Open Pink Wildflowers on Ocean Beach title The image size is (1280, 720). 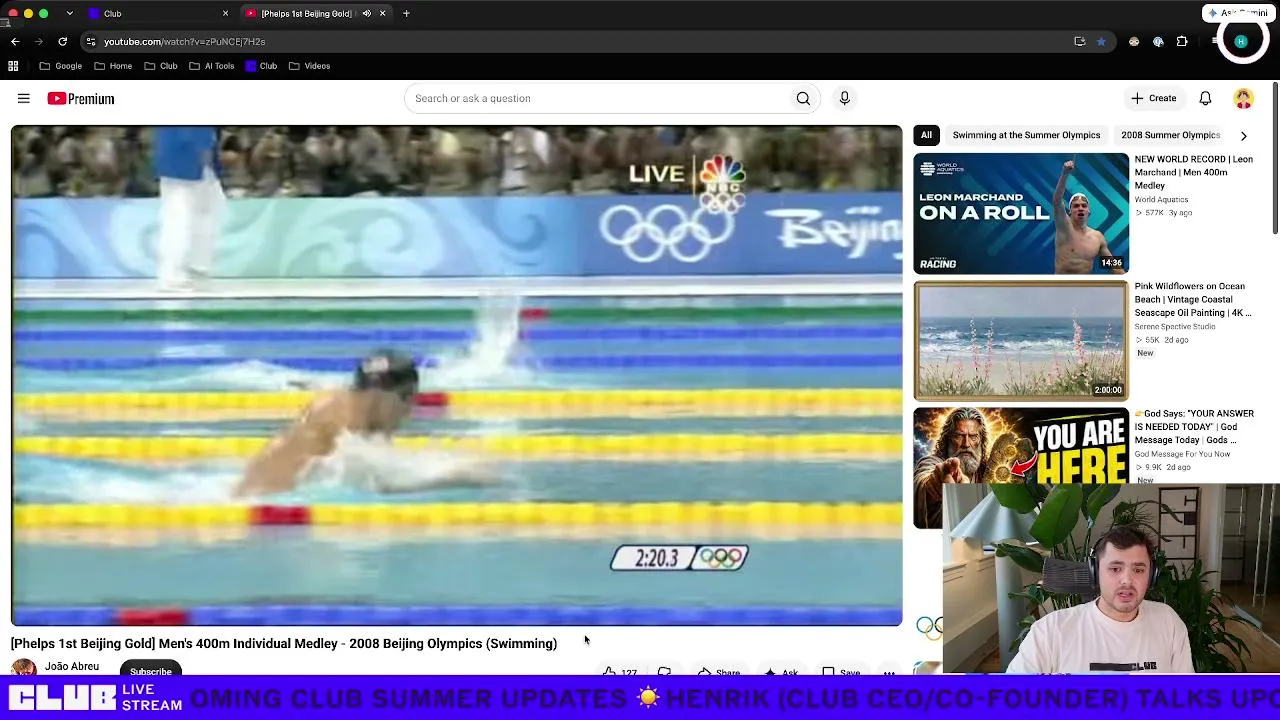[x=1193, y=299]
